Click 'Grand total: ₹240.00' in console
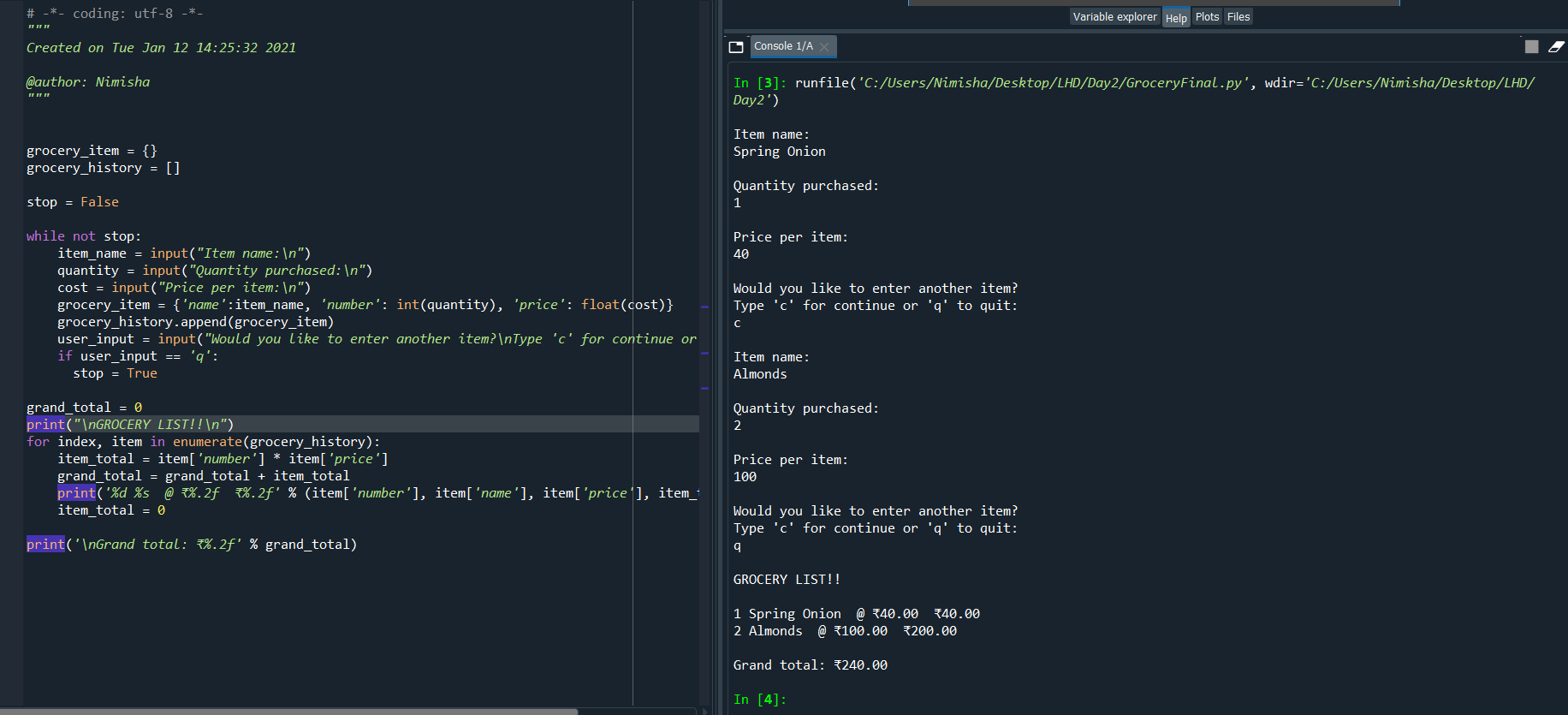1568x715 pixels. pyautogui.click(x=811, y=665)
